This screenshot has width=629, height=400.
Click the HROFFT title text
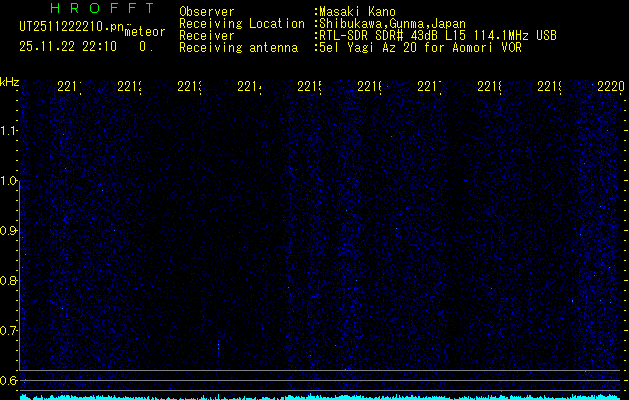click(102, 8)
